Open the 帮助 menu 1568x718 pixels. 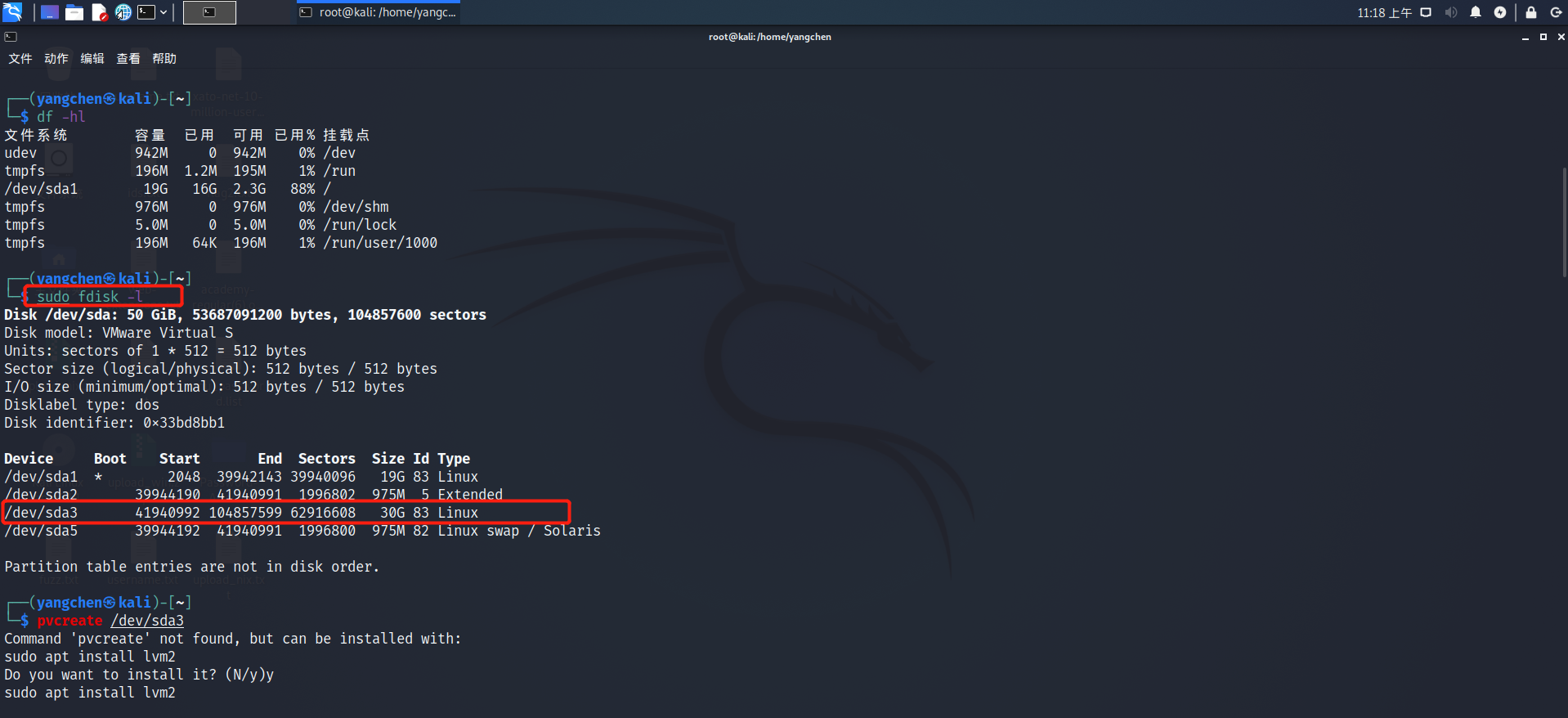click(164, 59)
